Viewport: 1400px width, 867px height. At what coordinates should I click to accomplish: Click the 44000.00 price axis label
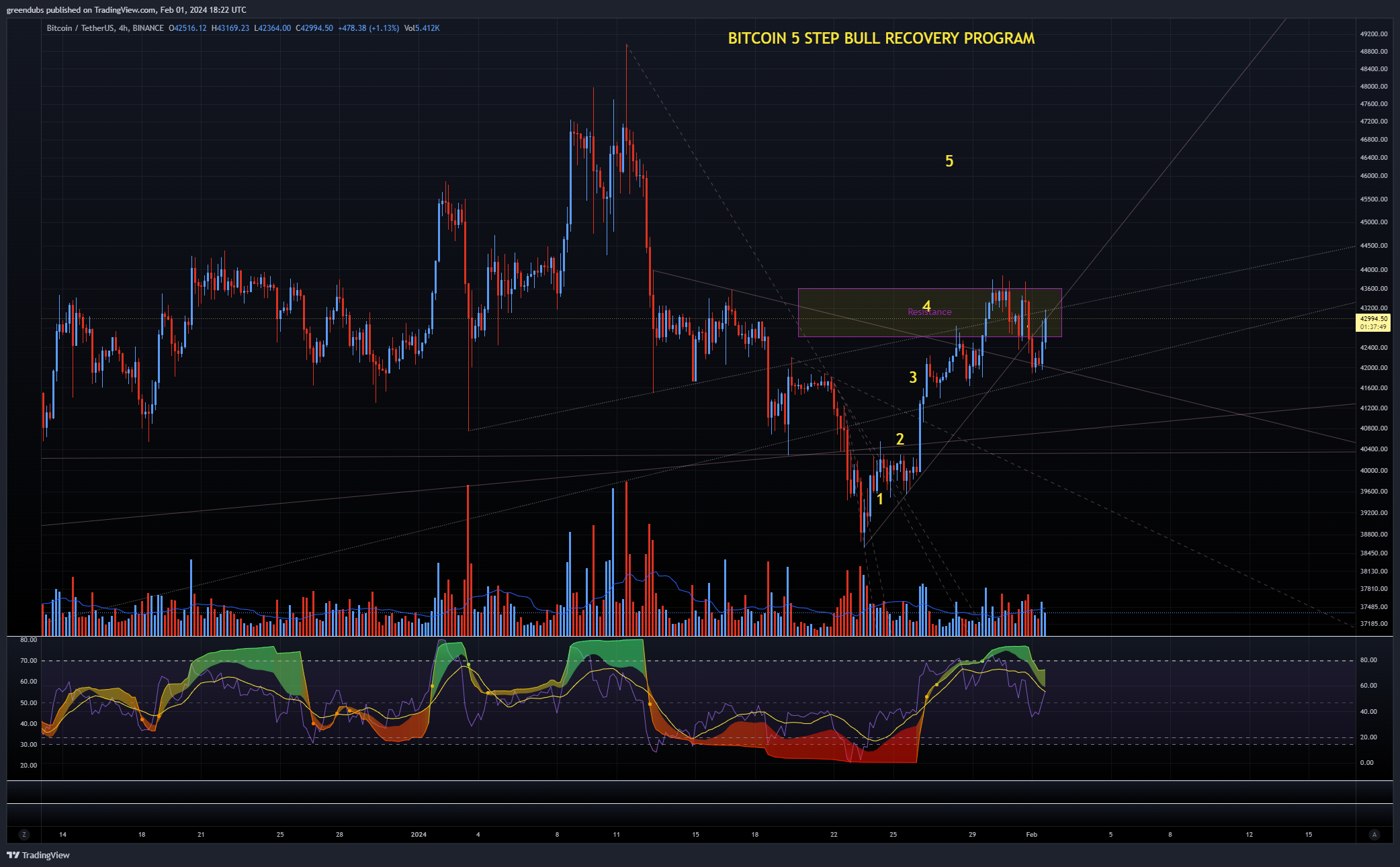click(1374, 270)
